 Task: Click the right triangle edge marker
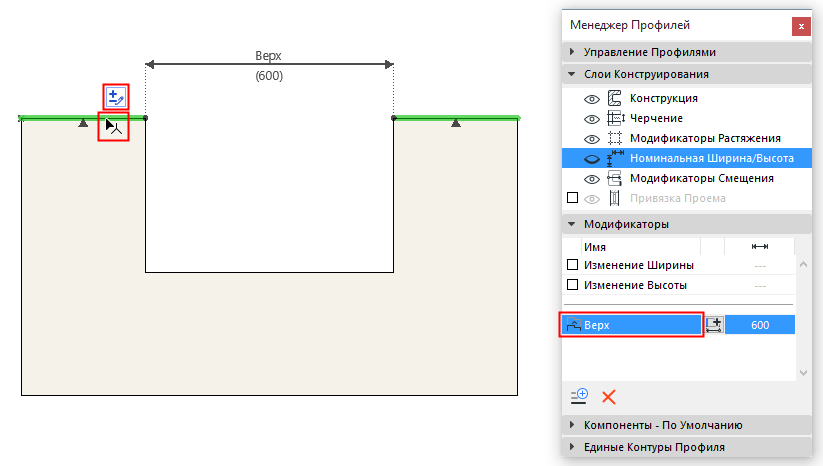point(456,123)
